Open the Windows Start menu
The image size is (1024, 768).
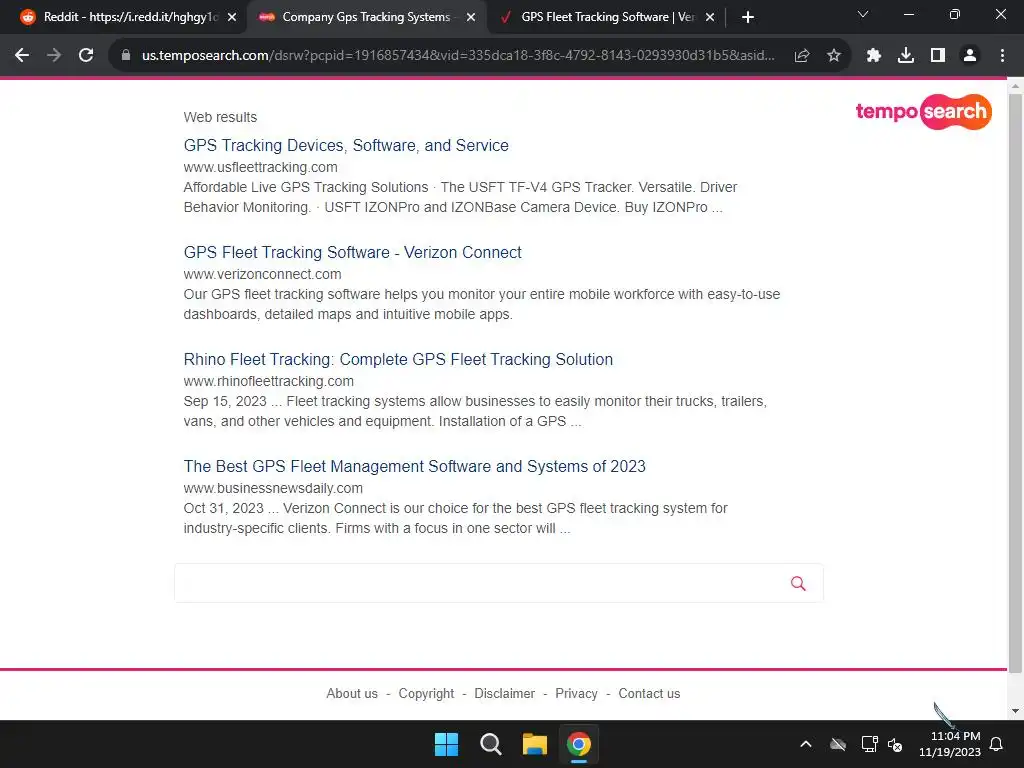pyautogui.click(x=447, y=744)
